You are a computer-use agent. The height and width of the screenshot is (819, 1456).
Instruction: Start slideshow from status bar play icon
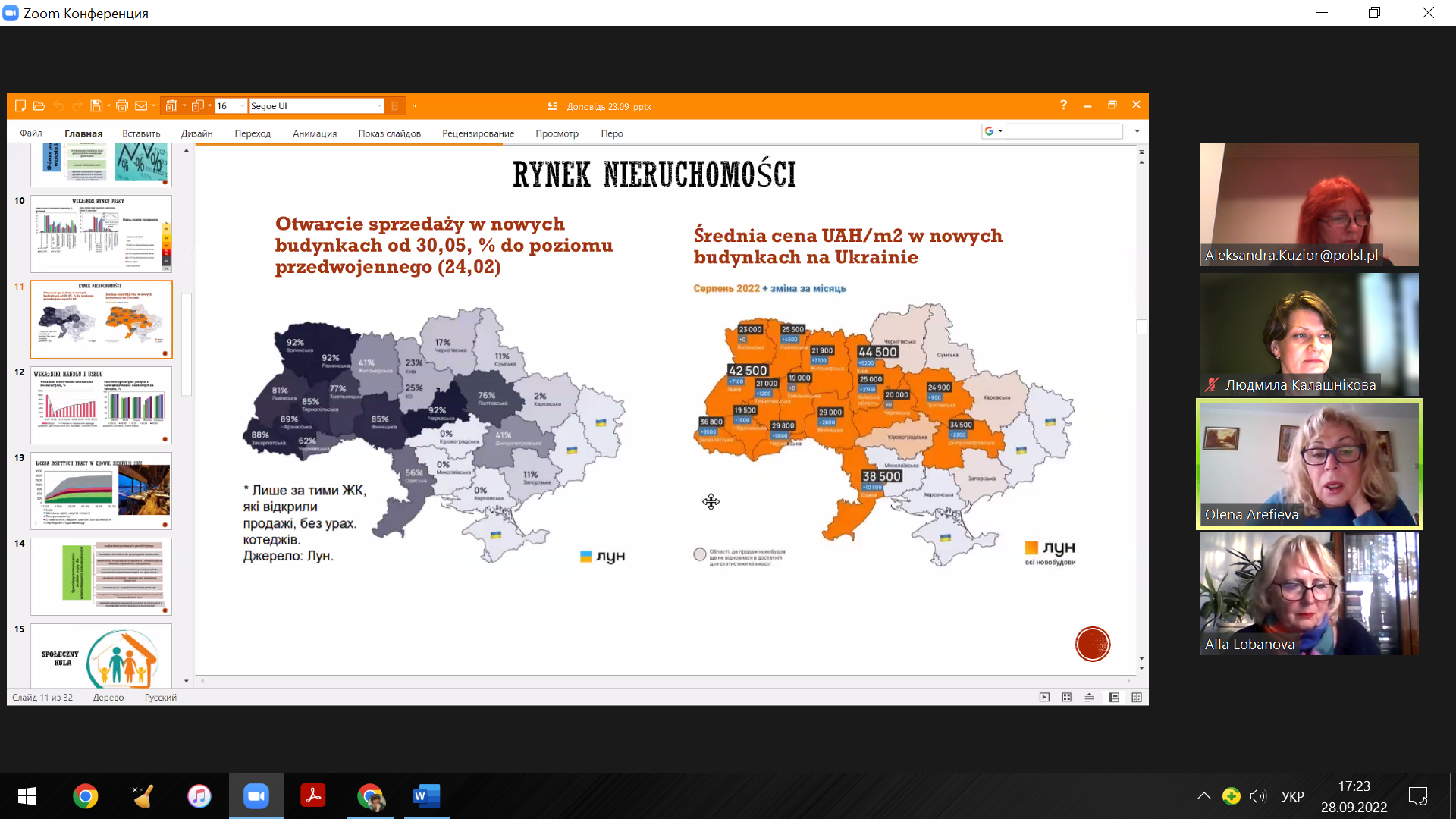[x=1044, y=698]
